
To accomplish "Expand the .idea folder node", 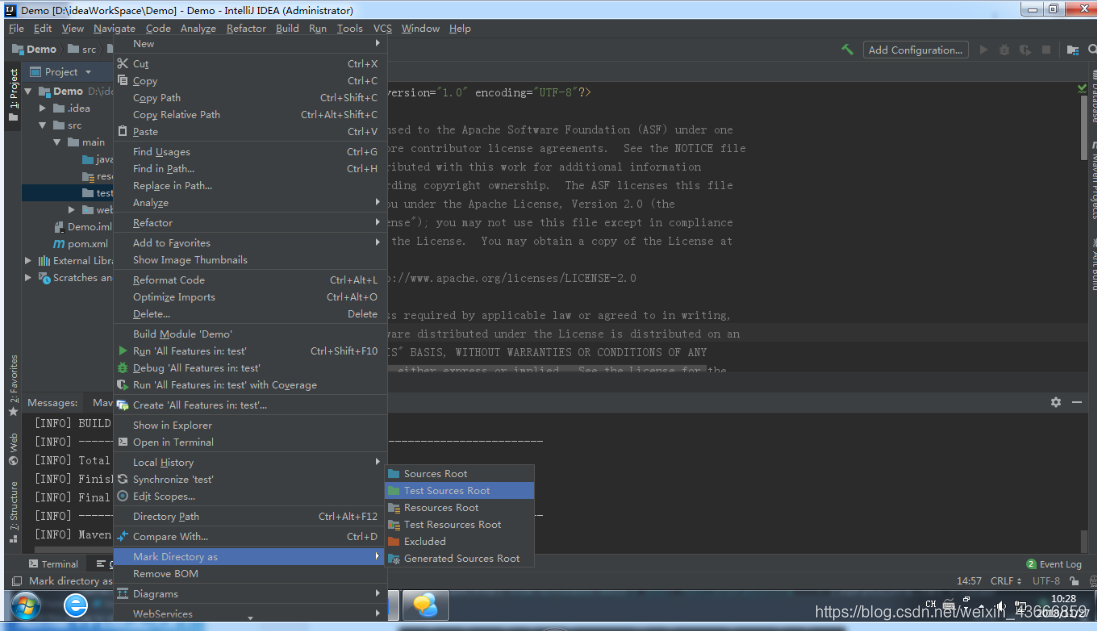I will click(x=43, y=108).
